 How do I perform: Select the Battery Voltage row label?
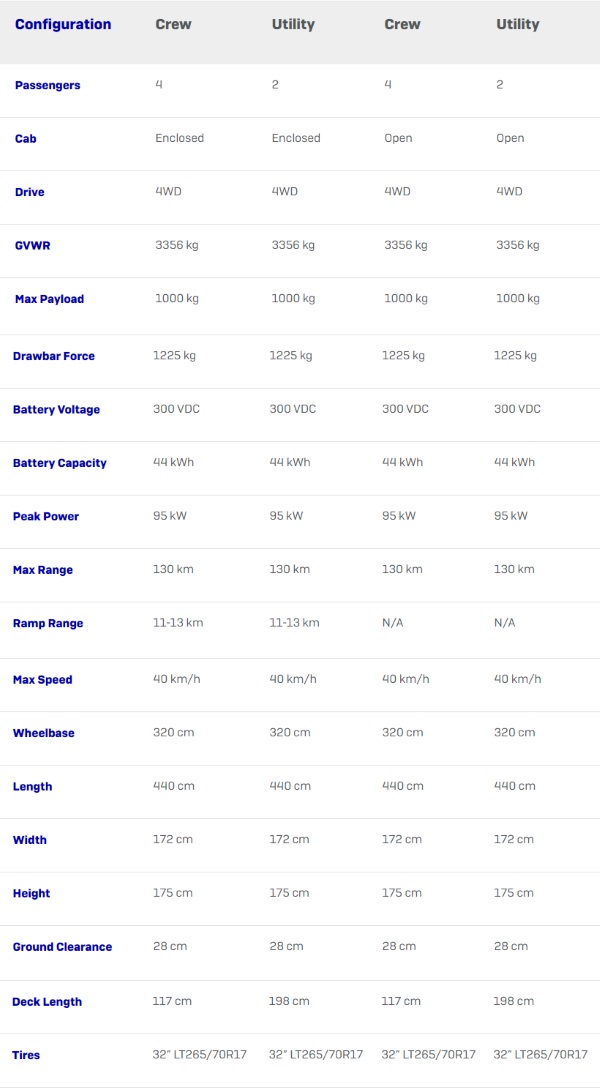pyautogui.click(x=56, y=409)
